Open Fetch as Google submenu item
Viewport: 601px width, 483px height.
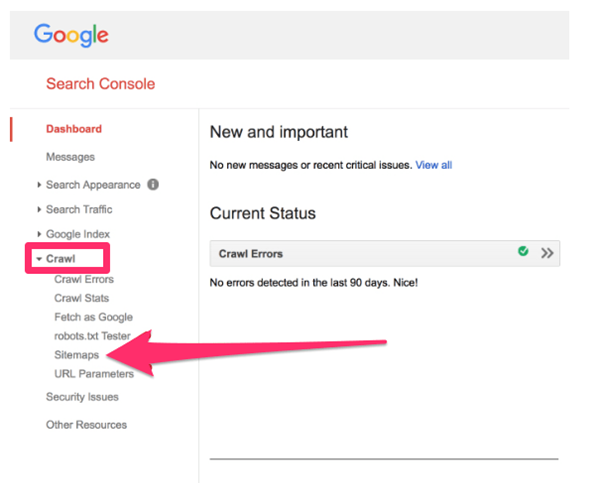click(x=94, y=317)
